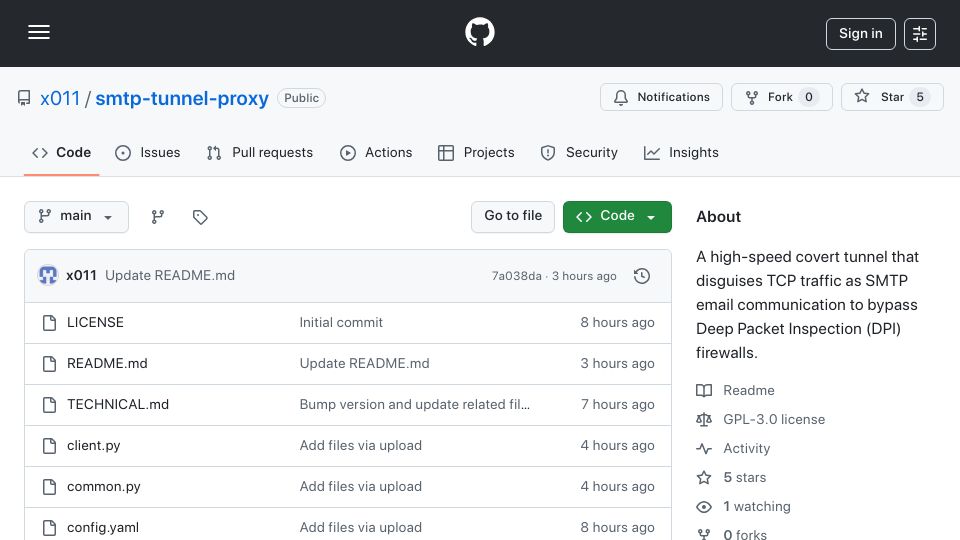Open latest commit message Update README.md

[170, 276]
